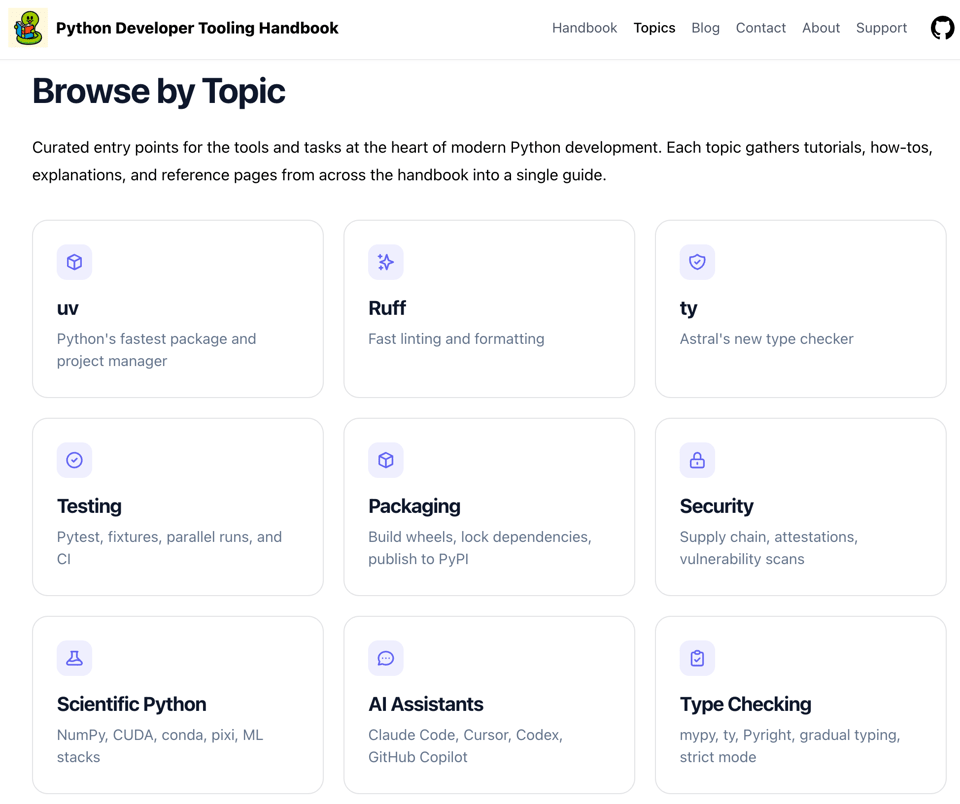Select the Topics navigation item
The height and width of the screenshot is (804, 960).
tap(654, 28)
